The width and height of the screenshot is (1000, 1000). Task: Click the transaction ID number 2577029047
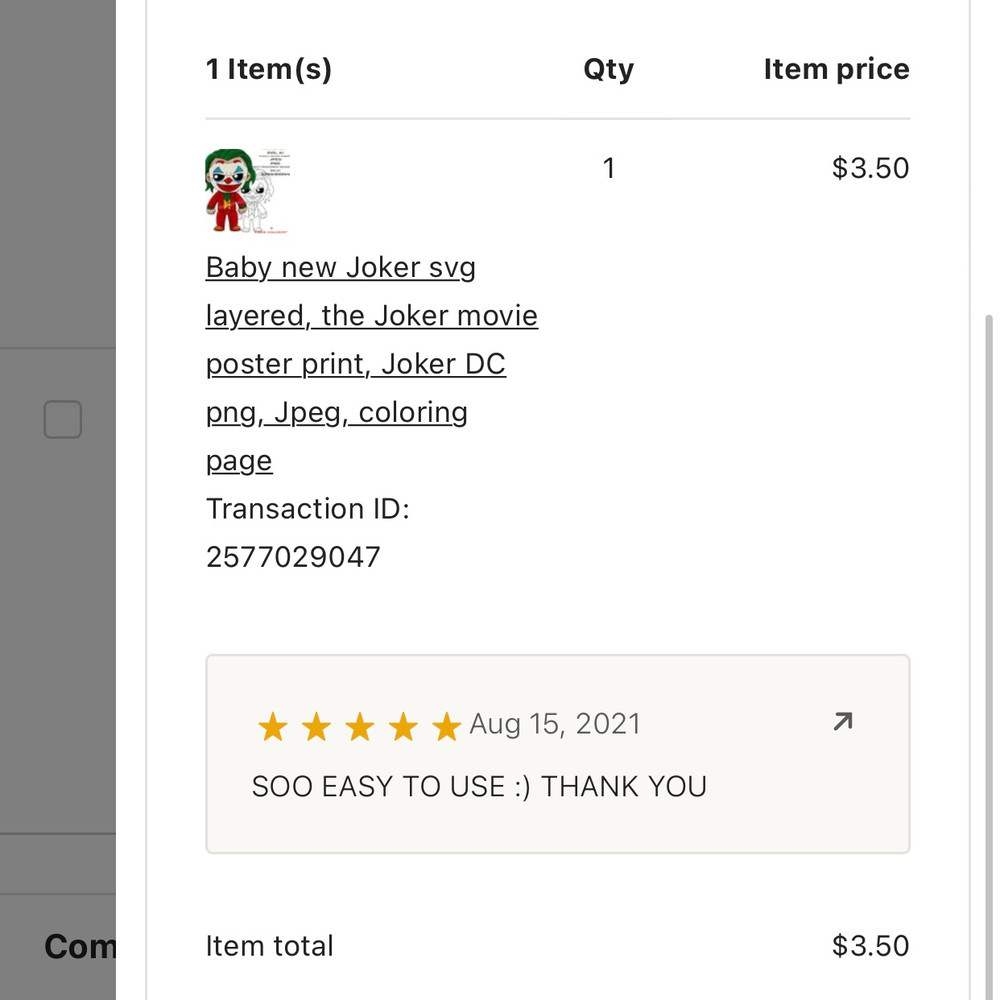tap(293, 557)
